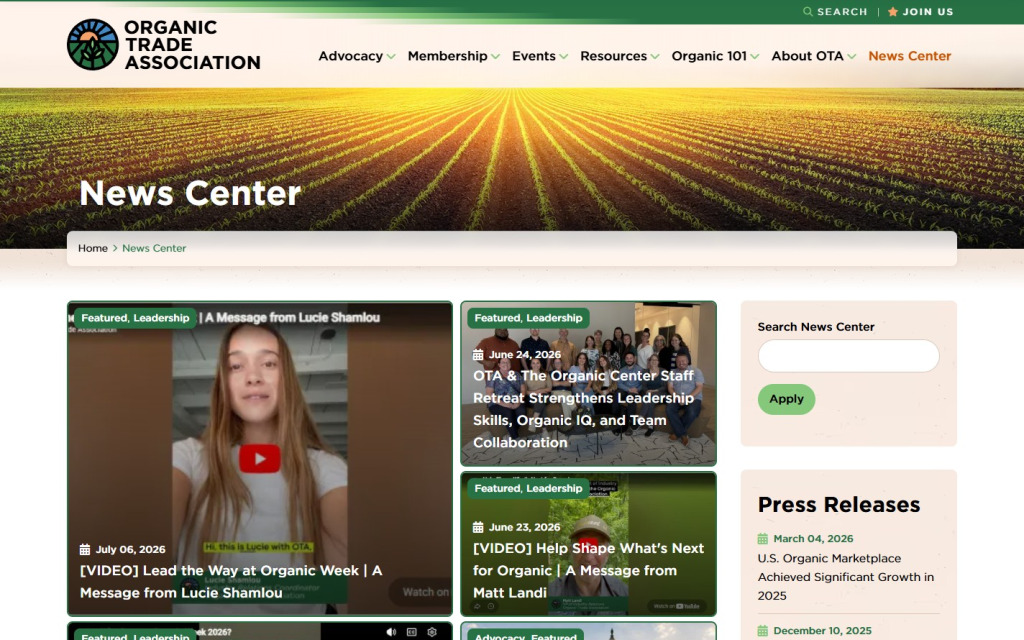This screenshot has width=1024, height=640.
Task: Click the News Center page heading
Action: (190, 193)
